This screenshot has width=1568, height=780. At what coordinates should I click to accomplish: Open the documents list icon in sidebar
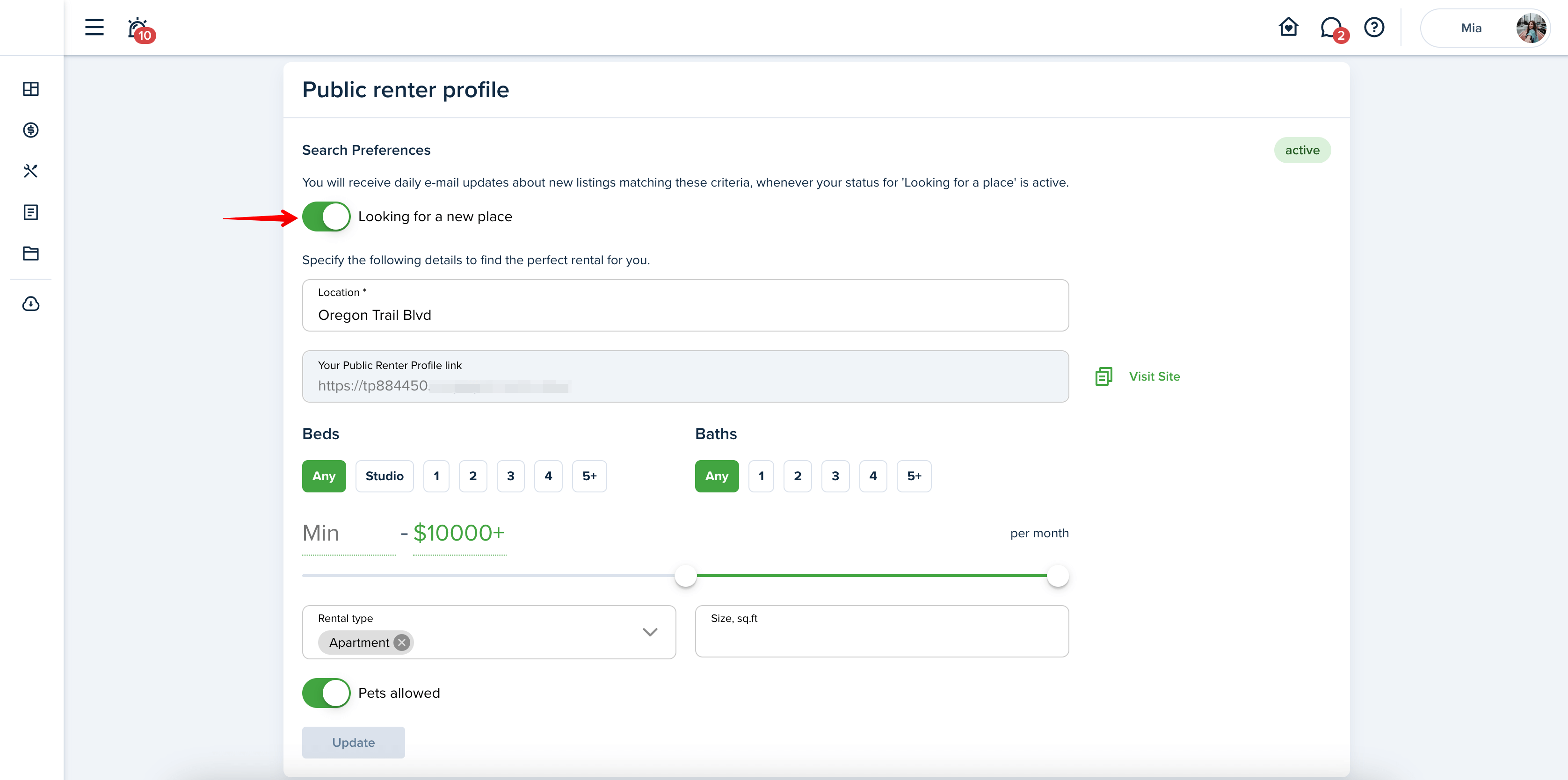(x=30, y=212)
